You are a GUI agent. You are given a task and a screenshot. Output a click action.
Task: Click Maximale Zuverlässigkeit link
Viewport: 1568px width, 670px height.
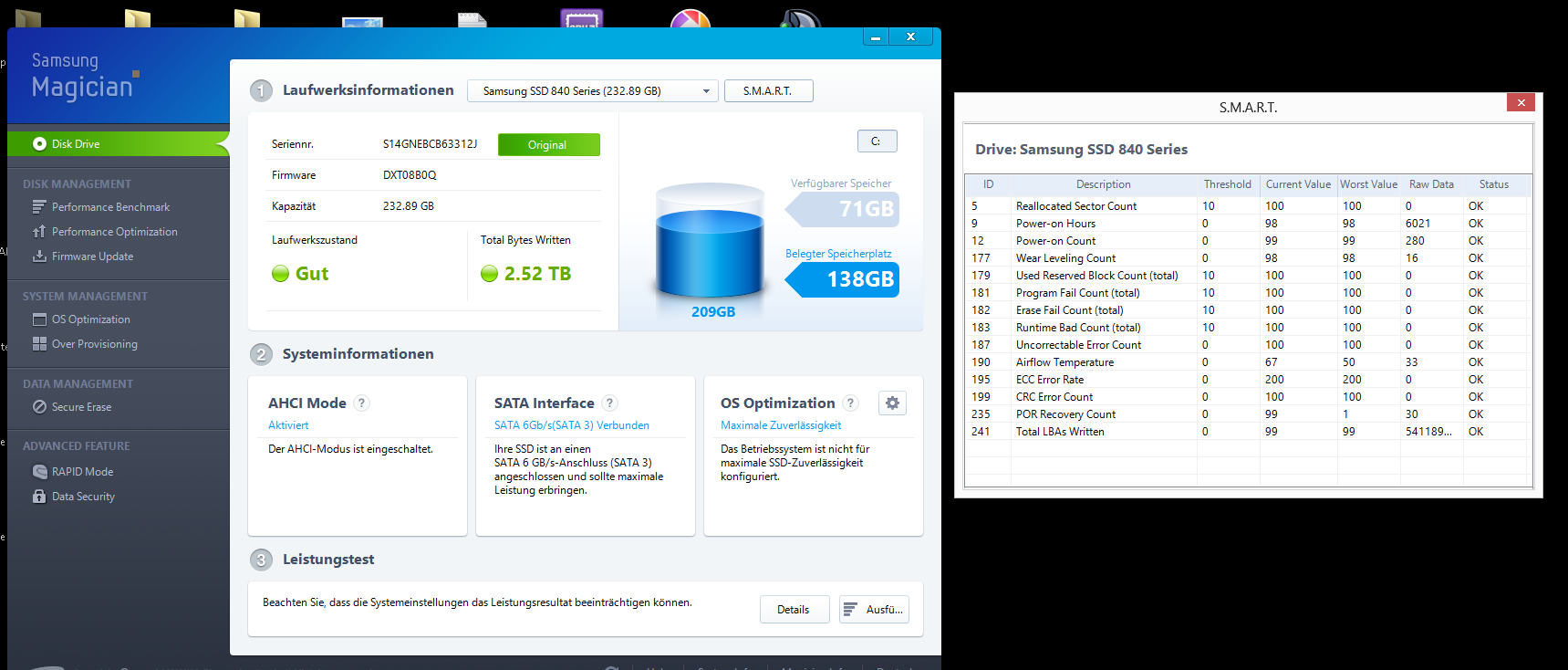click(x=781, y=425)
